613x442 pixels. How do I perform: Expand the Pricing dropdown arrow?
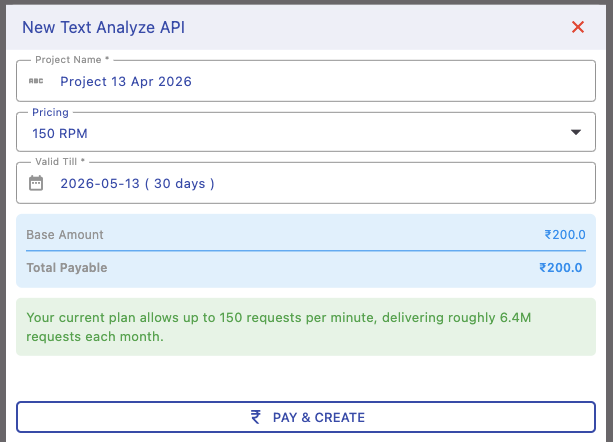point(575,132)
